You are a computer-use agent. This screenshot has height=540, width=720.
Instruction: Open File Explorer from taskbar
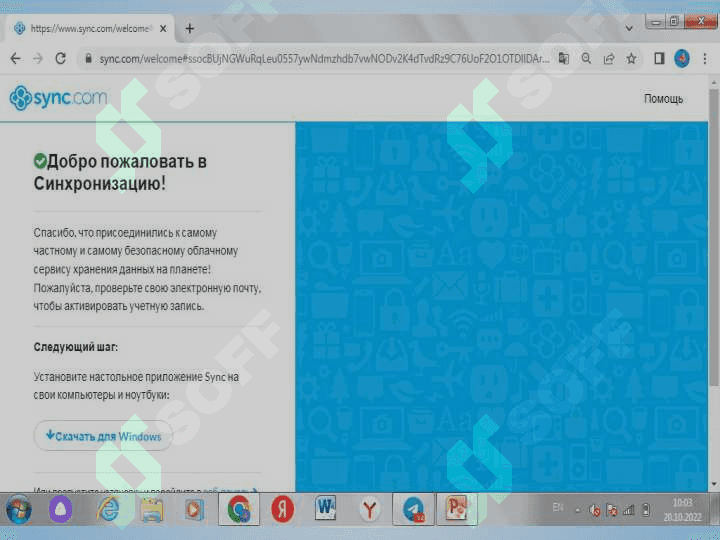click(152, 510)
